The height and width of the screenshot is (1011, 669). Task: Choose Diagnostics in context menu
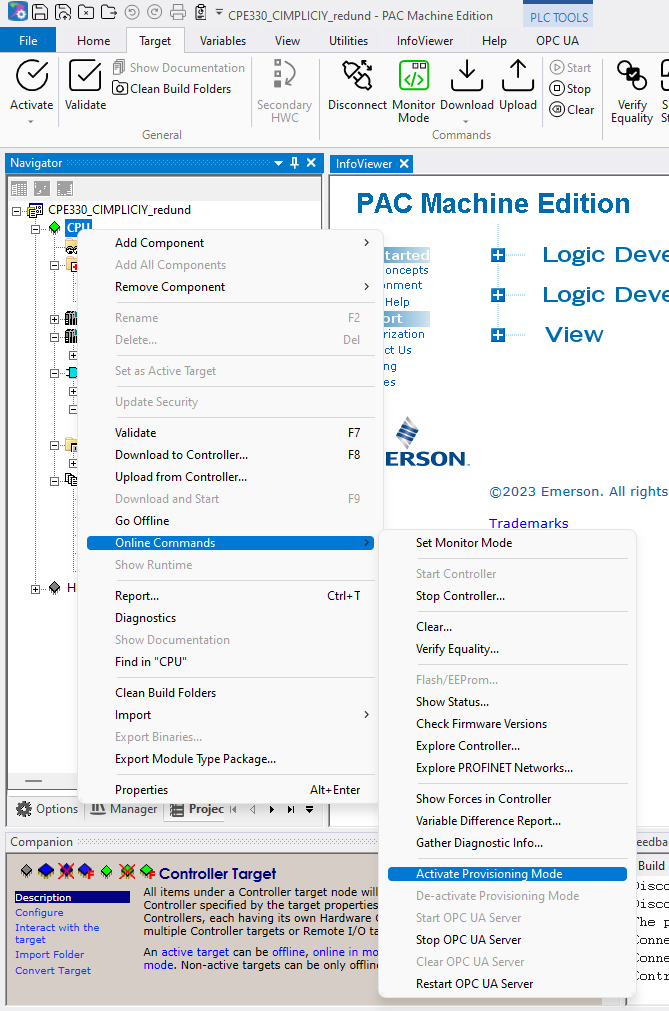point(230,618)
